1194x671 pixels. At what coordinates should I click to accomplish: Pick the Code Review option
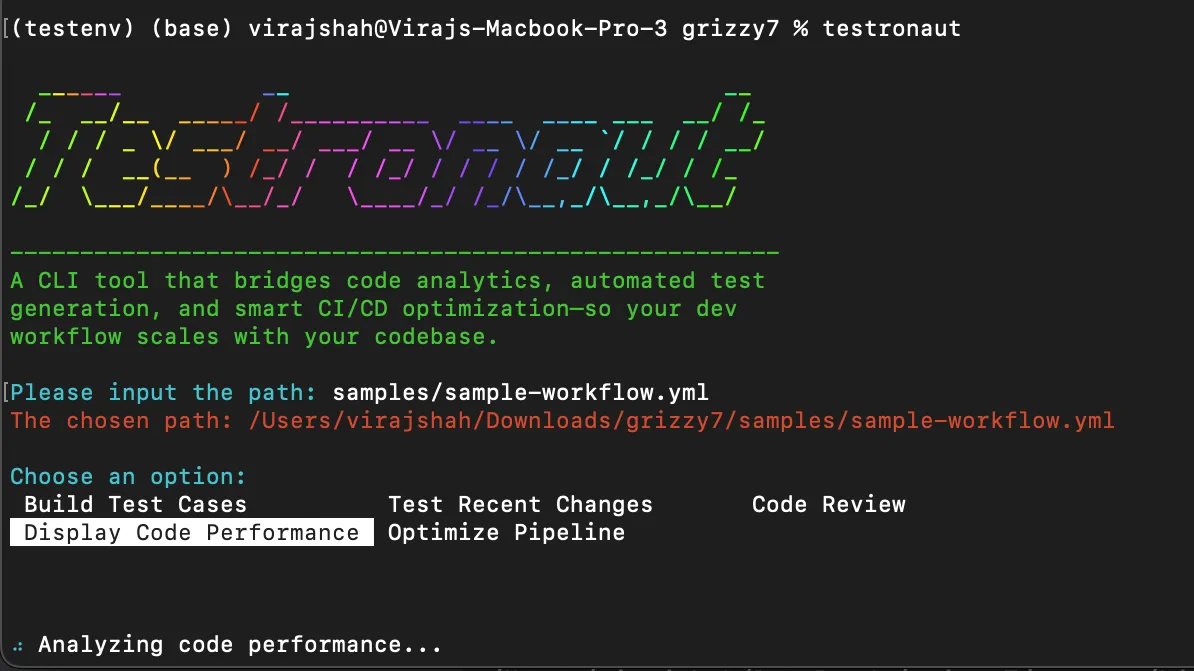[x=828, y=504]
